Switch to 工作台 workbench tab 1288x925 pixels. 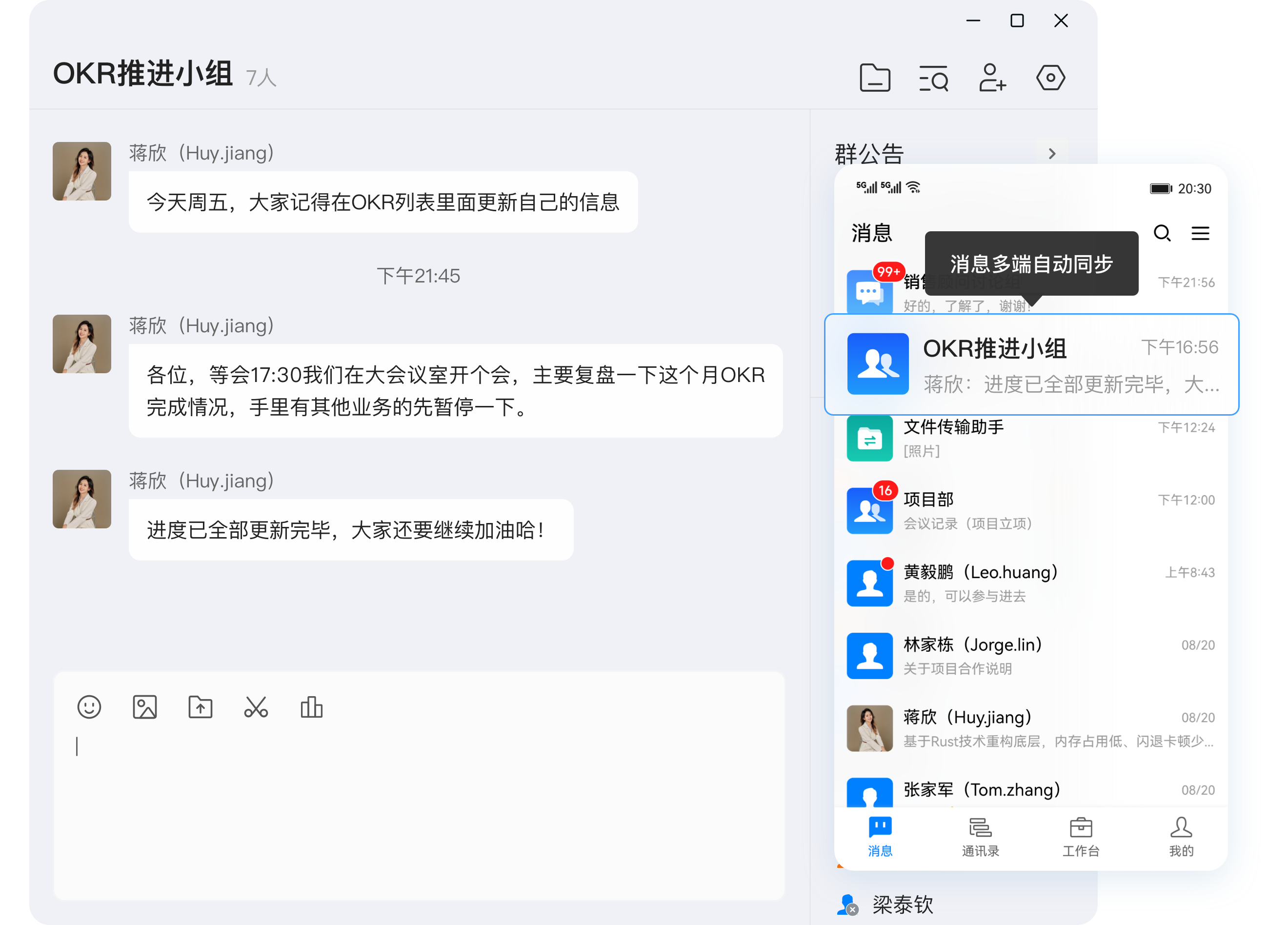pyautogui.click(x=1081, y=837)
